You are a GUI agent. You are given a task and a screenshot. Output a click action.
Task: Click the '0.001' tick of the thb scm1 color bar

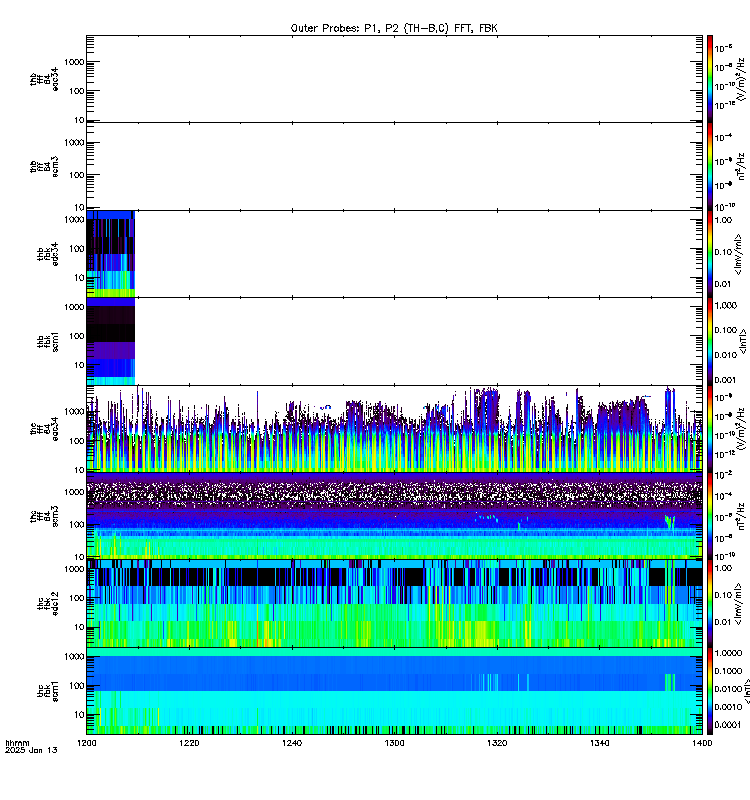(726, 380)
